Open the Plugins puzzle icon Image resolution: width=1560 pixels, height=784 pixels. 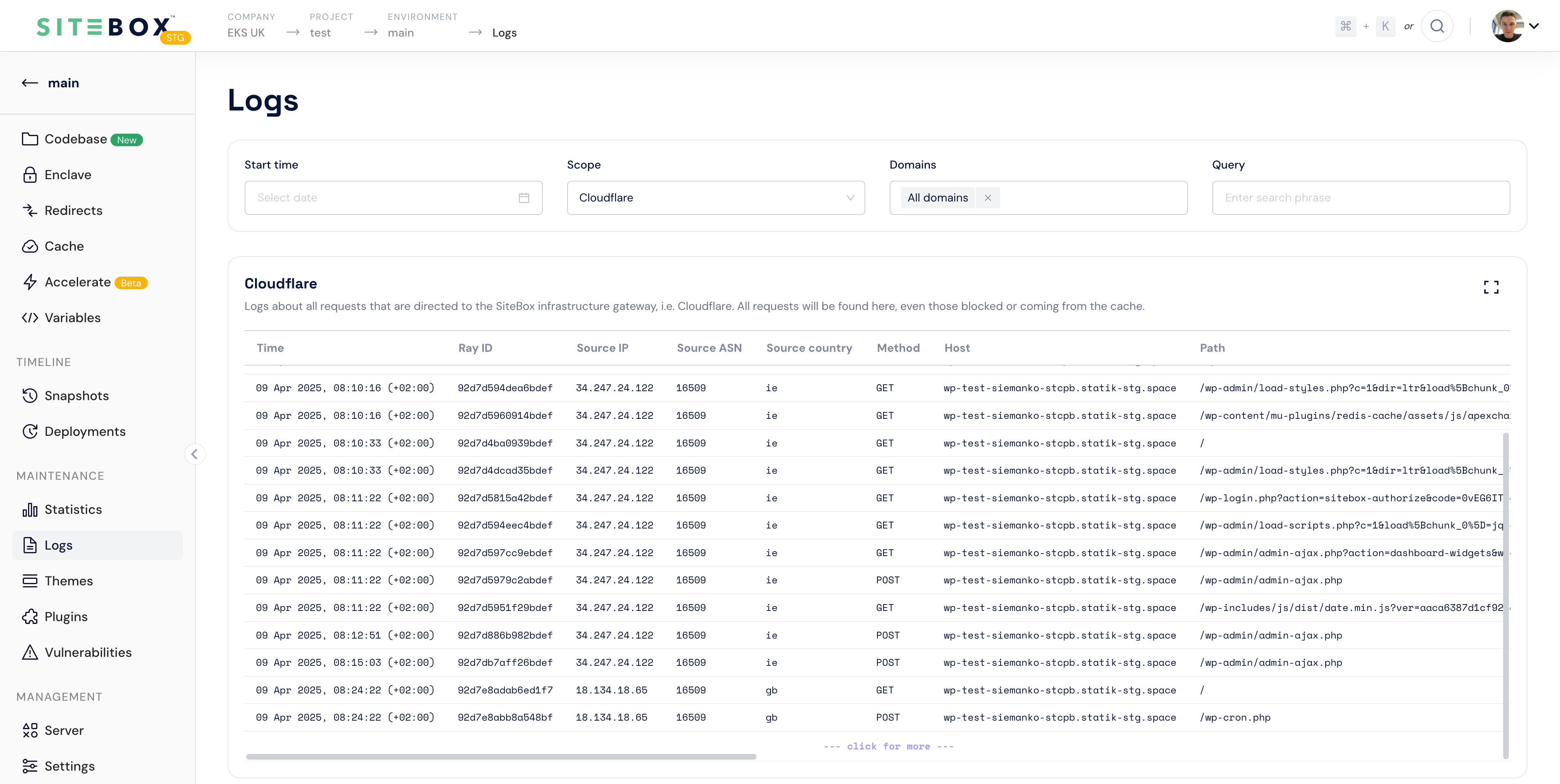point(30,617)
